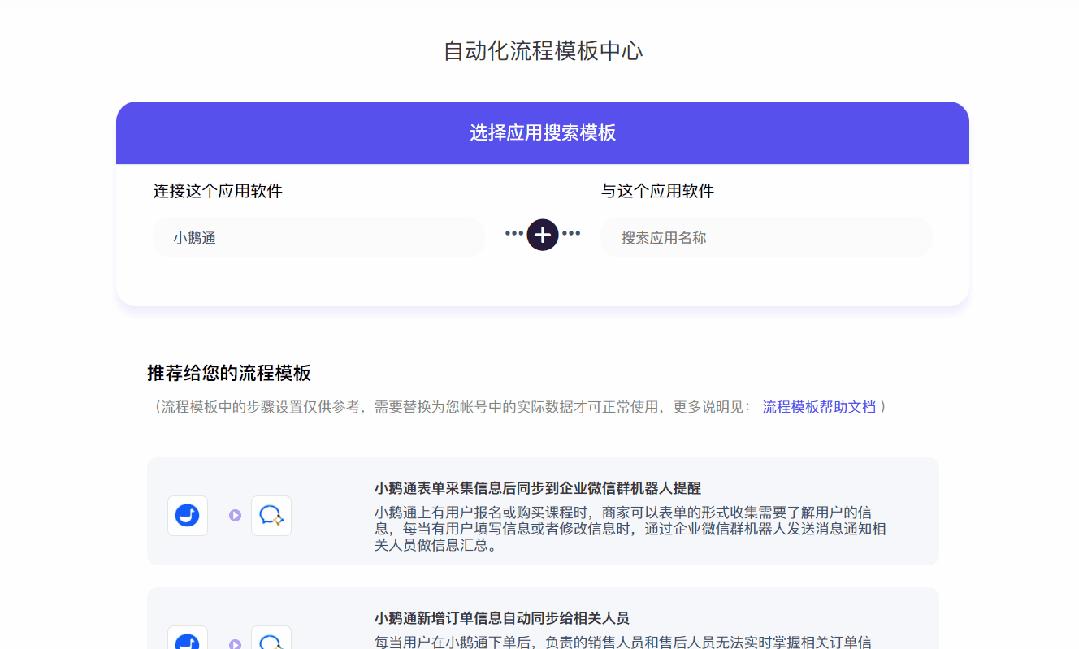The image size is (1079, 649).
Task: Click the 小鹅通 app icon on the first template card
Action: [186, 515]
